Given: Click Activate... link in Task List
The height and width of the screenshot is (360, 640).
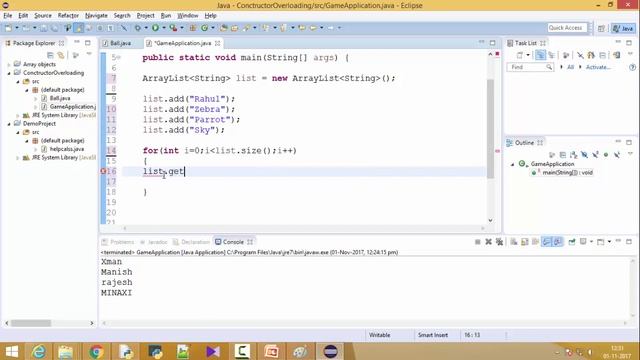Looking at the screenshot, I should pos(598,67).
